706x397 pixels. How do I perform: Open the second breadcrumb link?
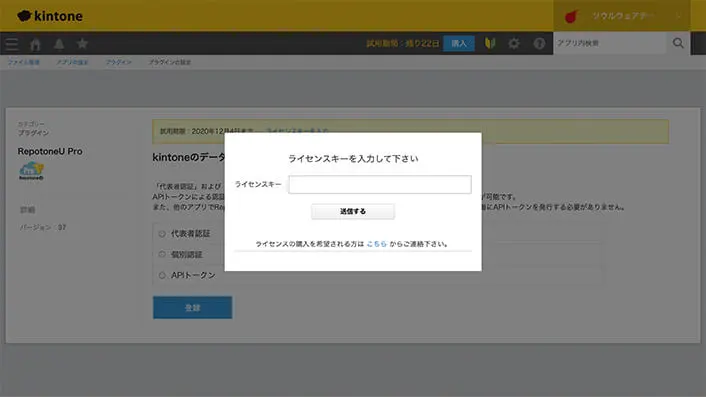coord(72,62)
